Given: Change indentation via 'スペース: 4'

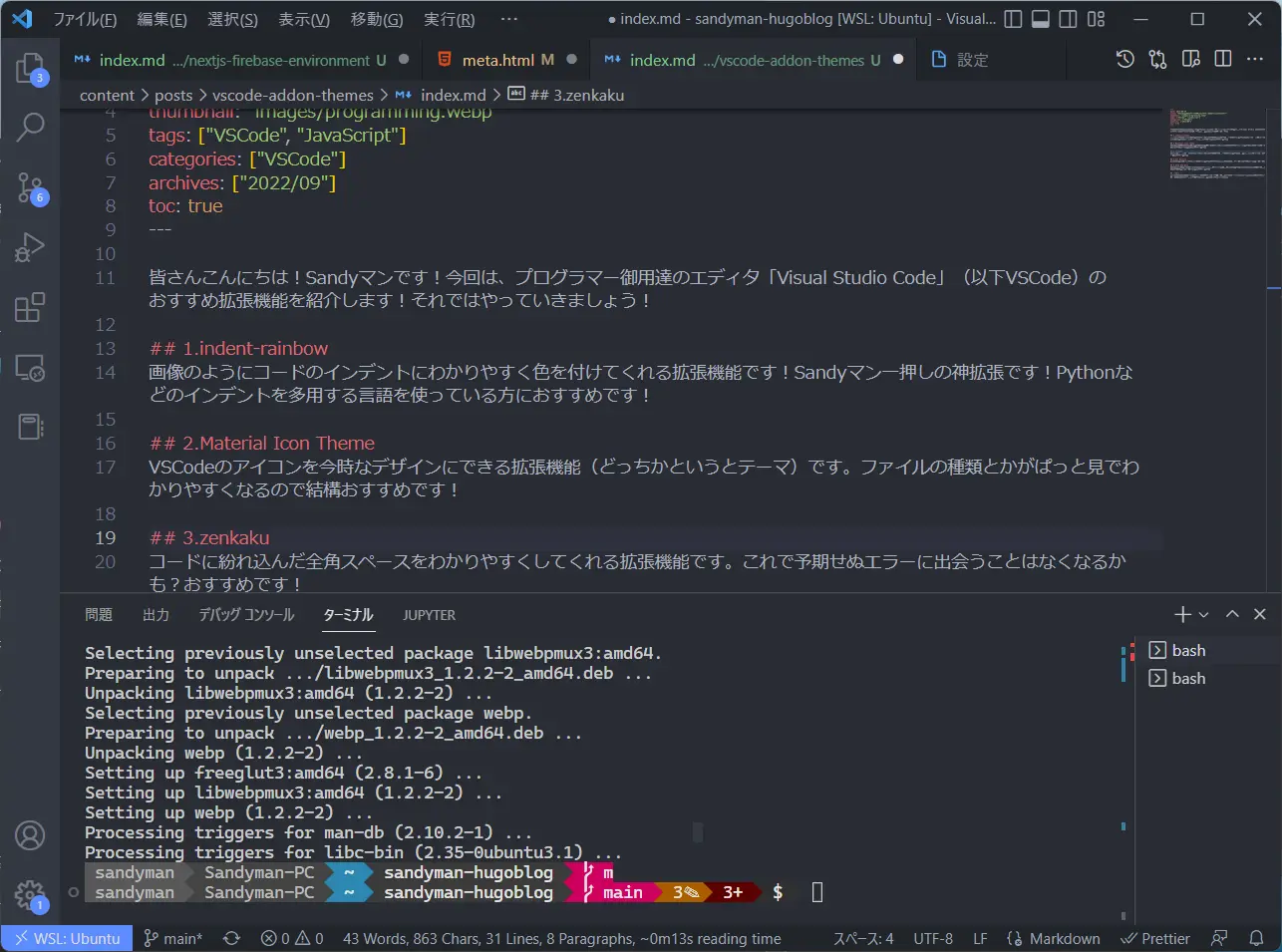Looking at the screenshot, I should (863, 938).
